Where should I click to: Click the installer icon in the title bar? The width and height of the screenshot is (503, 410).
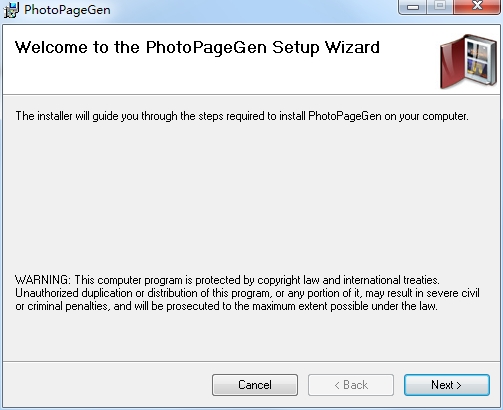pyautogui.click(x=11, y=10)
